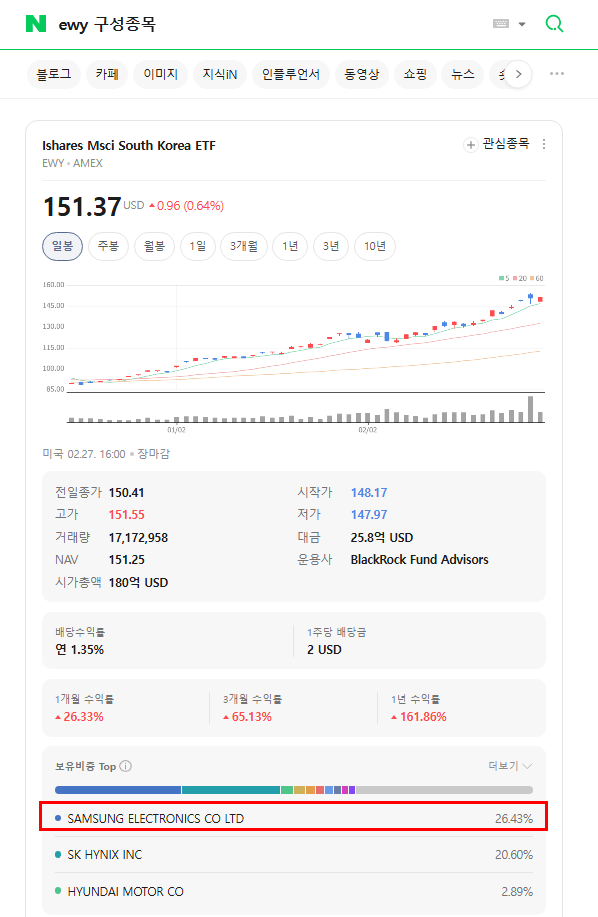Click the teal SK Hynix segment in holdings bar
Image resolution: width=598 pixels, height=917 pixels.
tap(231, 790)
